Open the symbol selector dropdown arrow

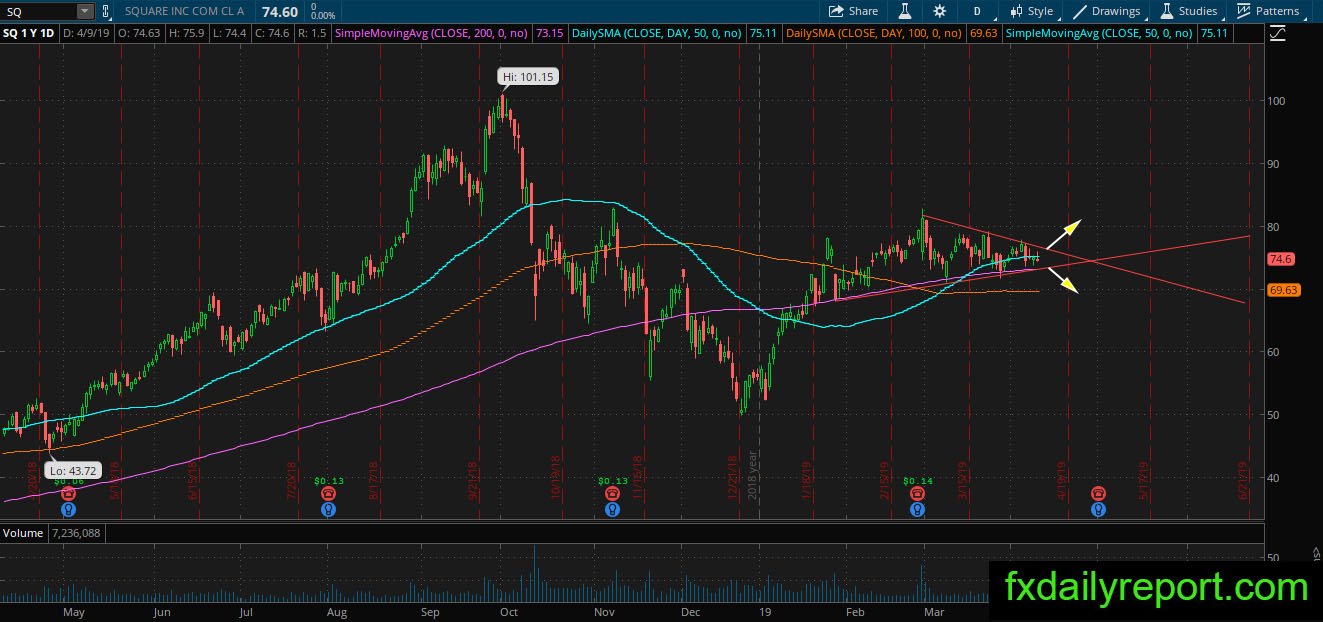pos(85,11)
